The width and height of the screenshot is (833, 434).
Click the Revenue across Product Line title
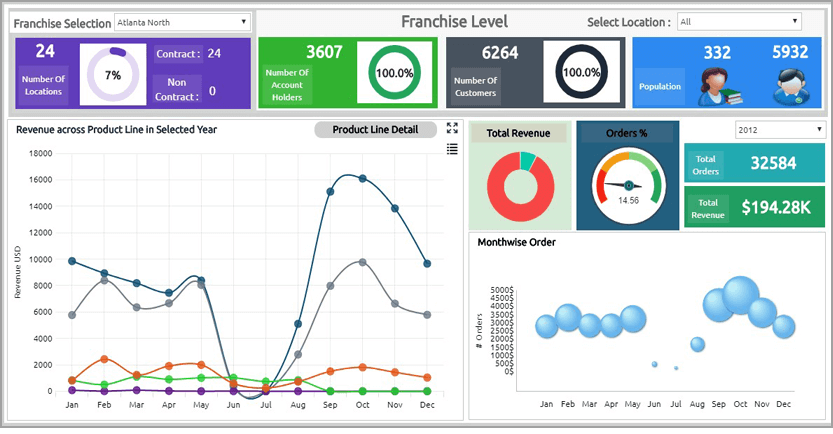(116, 130)
